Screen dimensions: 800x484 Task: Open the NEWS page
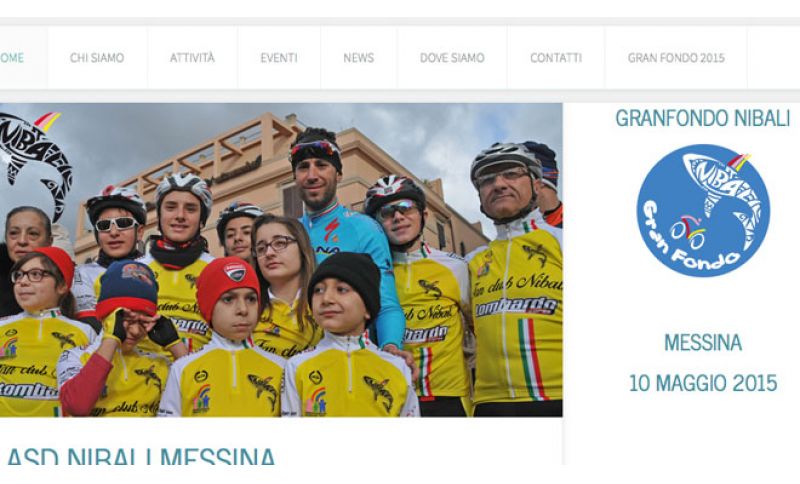(x=358, y=58)
